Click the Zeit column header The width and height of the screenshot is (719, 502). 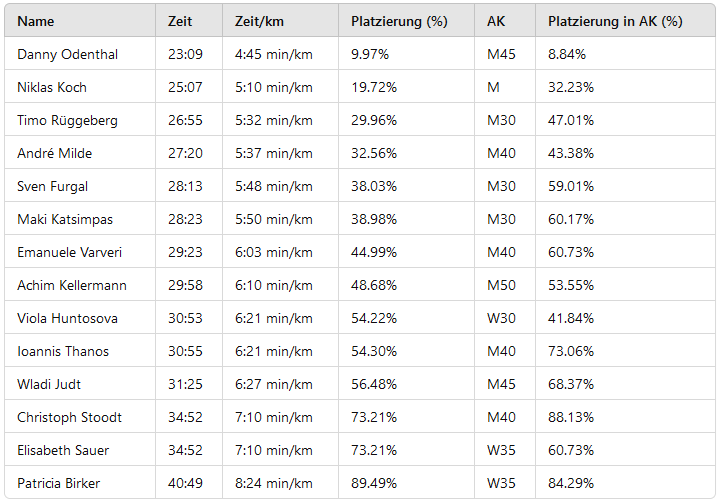[x=180, y=21]
